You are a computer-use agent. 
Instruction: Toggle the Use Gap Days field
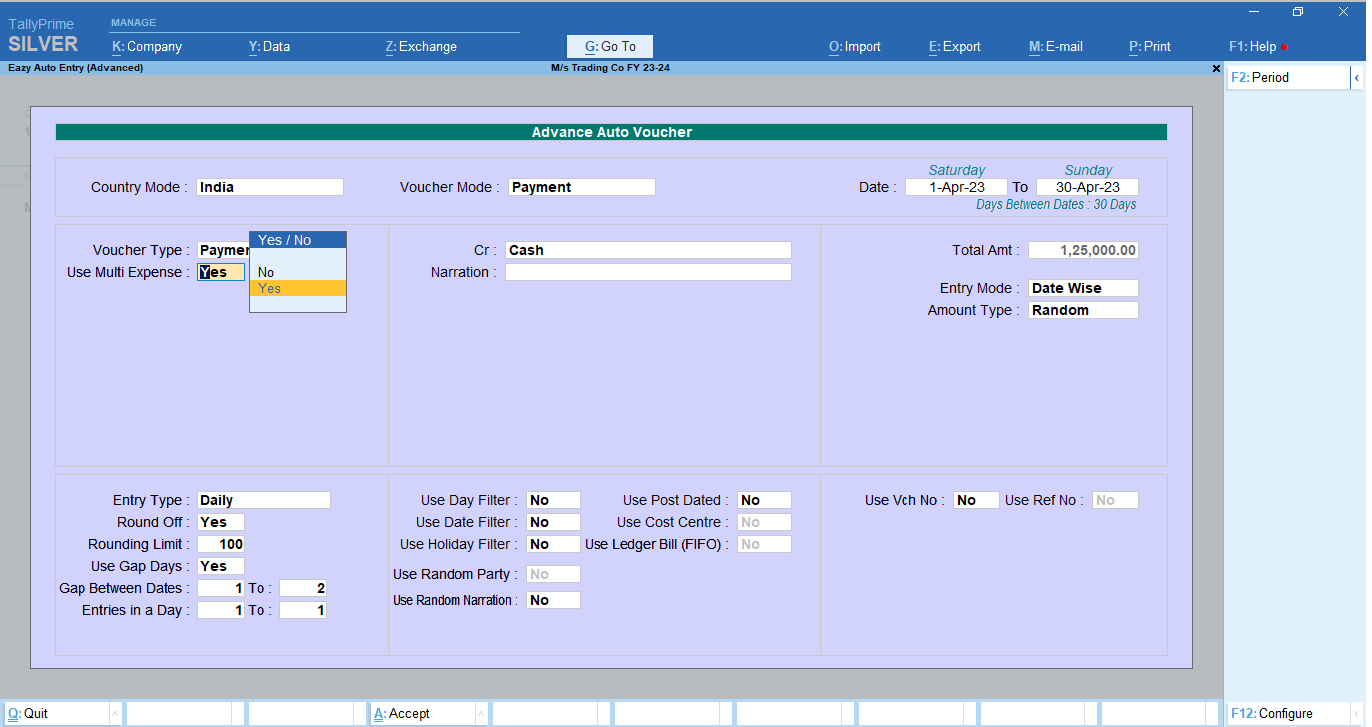221,566
